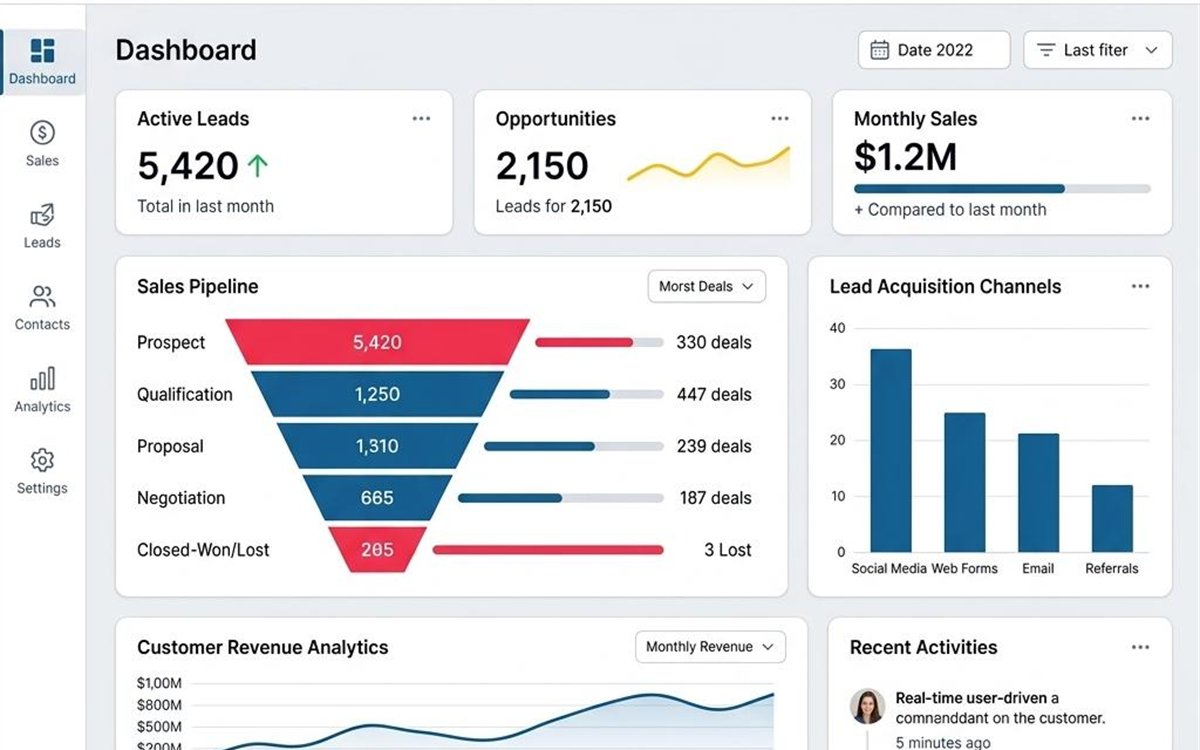The height and width of the screenshot is (750, 1200).
Task: Click the Opportunities sparkline chart
Action: point(708,165)
